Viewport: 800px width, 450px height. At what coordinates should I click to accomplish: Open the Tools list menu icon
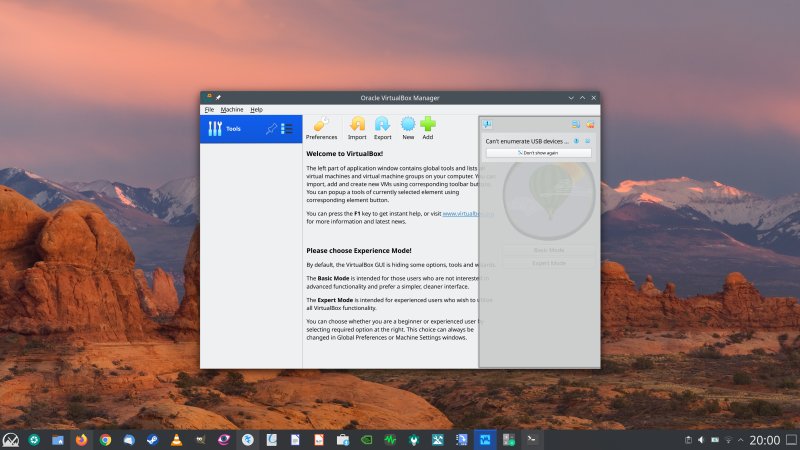(287, 129)
